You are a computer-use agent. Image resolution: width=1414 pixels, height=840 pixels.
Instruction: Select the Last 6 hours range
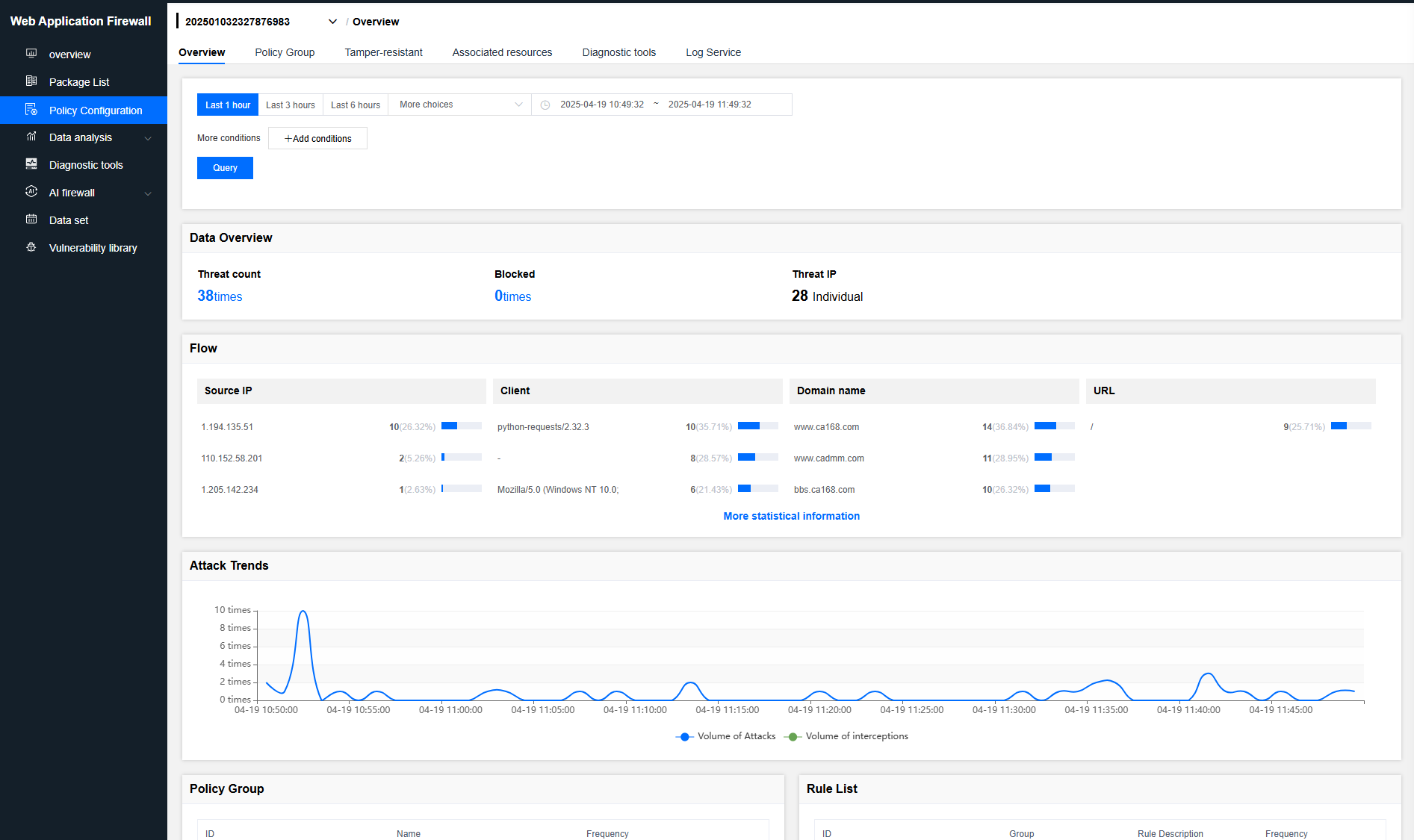click(356, 105)
